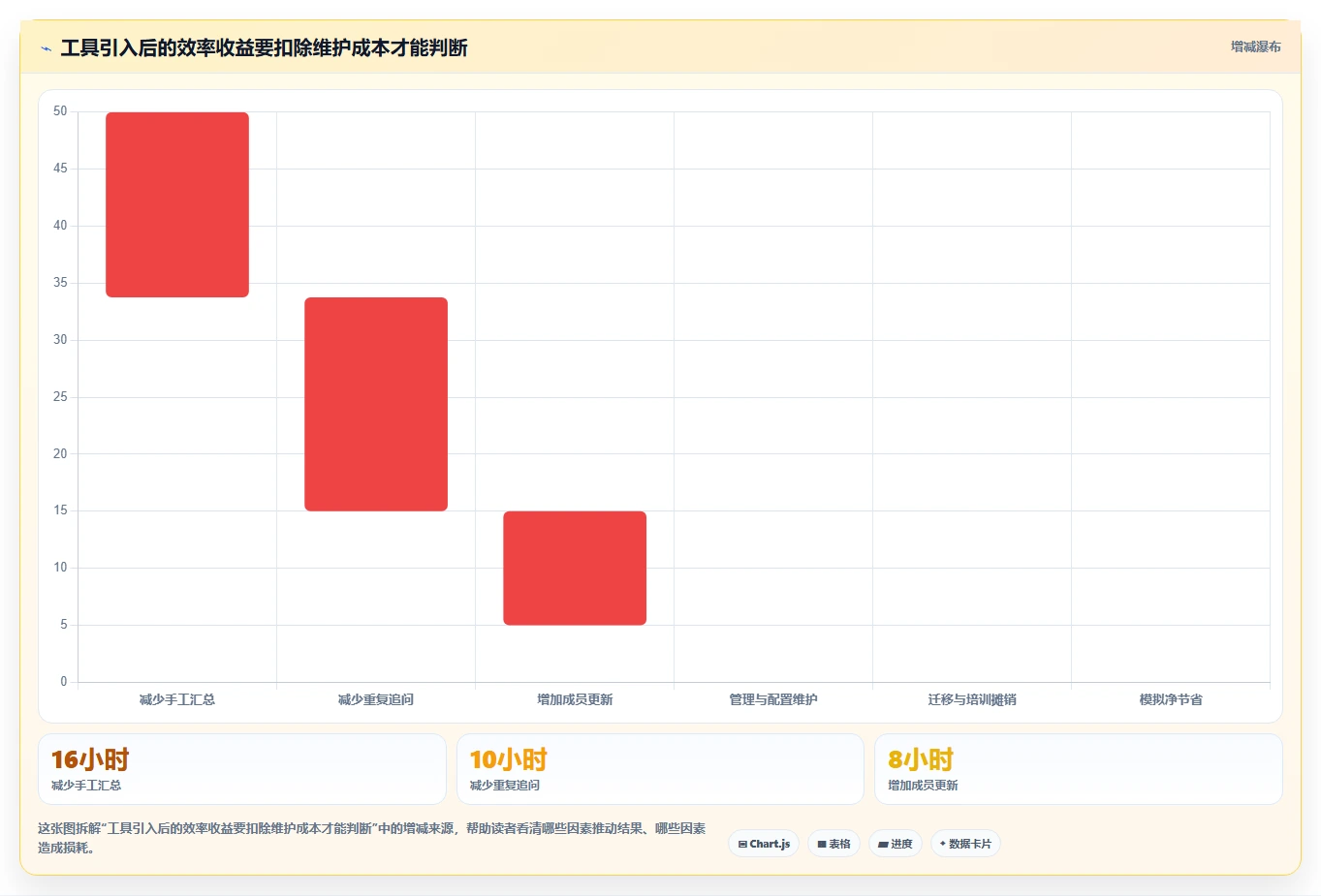Click the lightning icon beside the chart title
This screenshot has height=896, width=1321.
46,48
